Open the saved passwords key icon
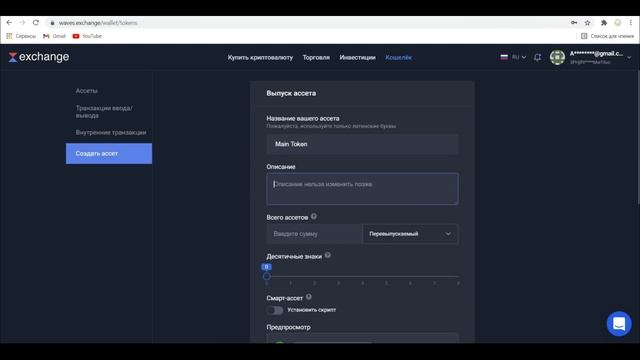Viewport: 640px width, 360px height. click(574, 23)
